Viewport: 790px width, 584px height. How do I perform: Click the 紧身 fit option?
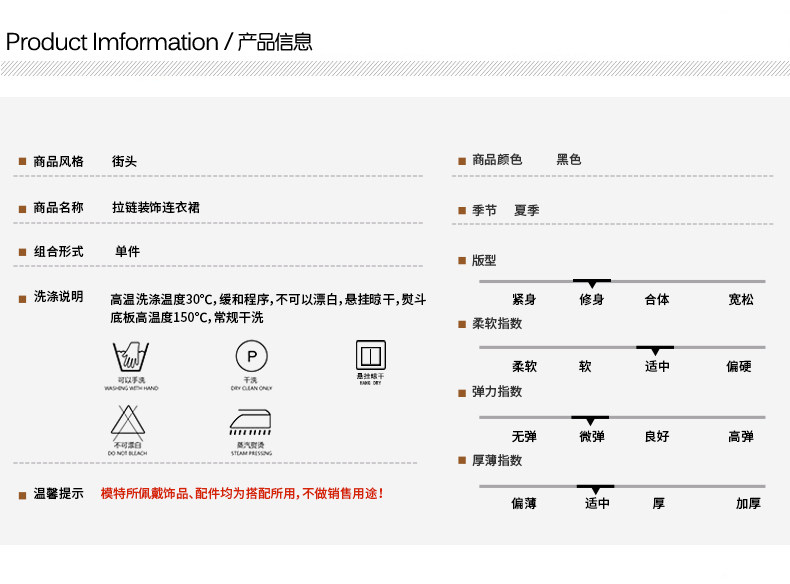click(524, 299)
